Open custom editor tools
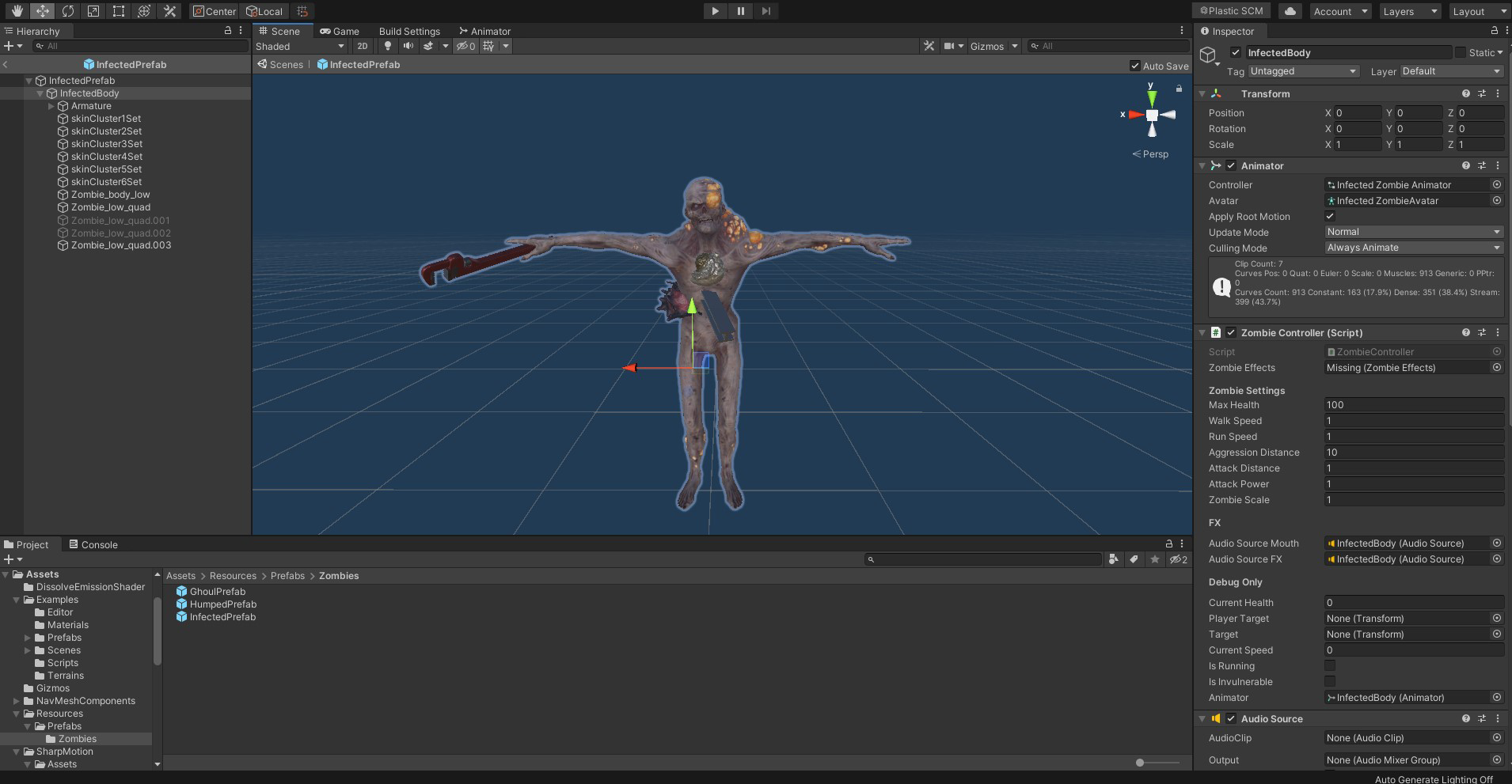 pos(169,11)
